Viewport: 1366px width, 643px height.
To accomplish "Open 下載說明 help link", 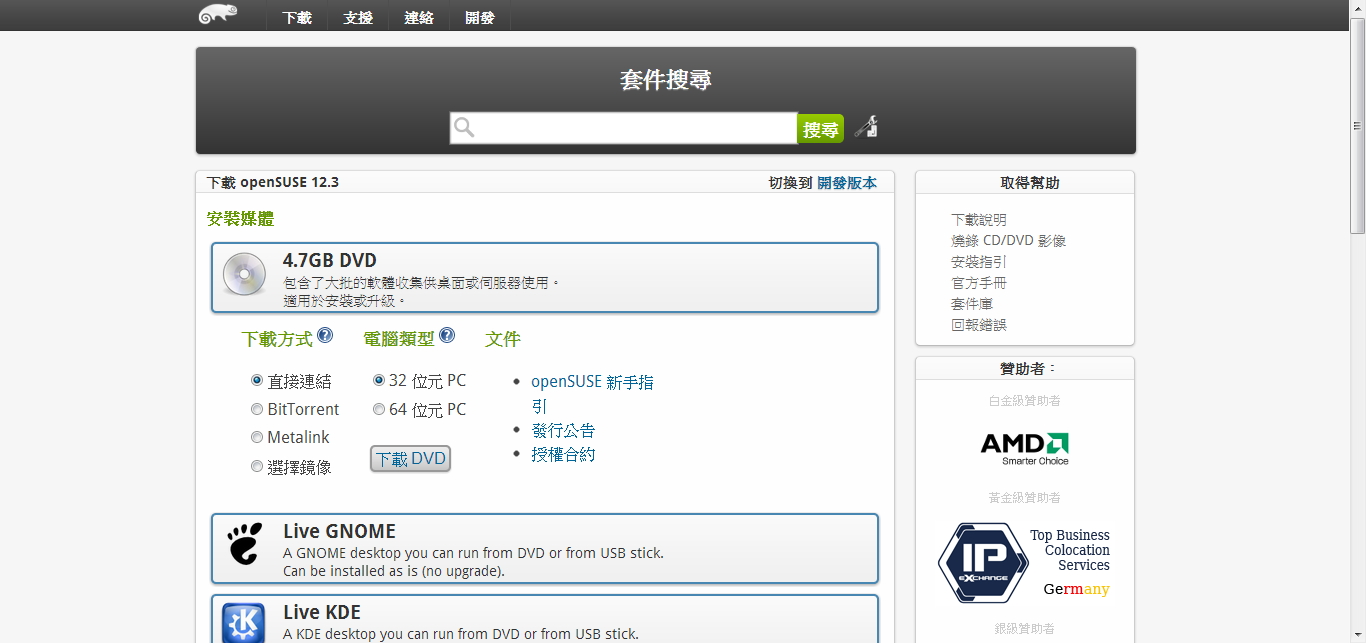I will pyautogui.click(x=979, y=220).
